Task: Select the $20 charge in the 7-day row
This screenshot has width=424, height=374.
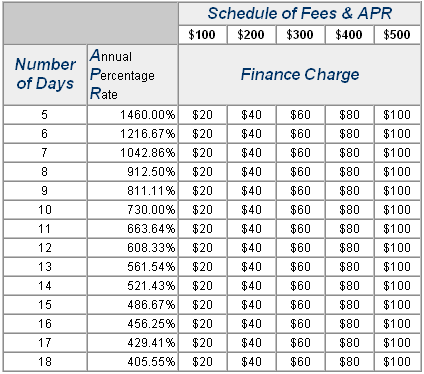Action: coord(202,153)
